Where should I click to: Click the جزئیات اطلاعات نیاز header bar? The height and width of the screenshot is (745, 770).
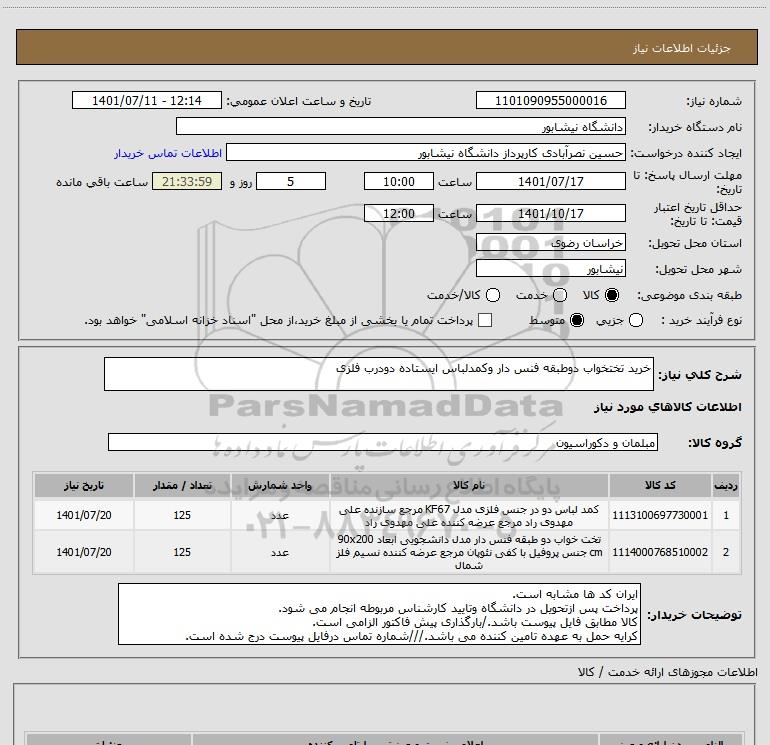click(x=387, y=47)
